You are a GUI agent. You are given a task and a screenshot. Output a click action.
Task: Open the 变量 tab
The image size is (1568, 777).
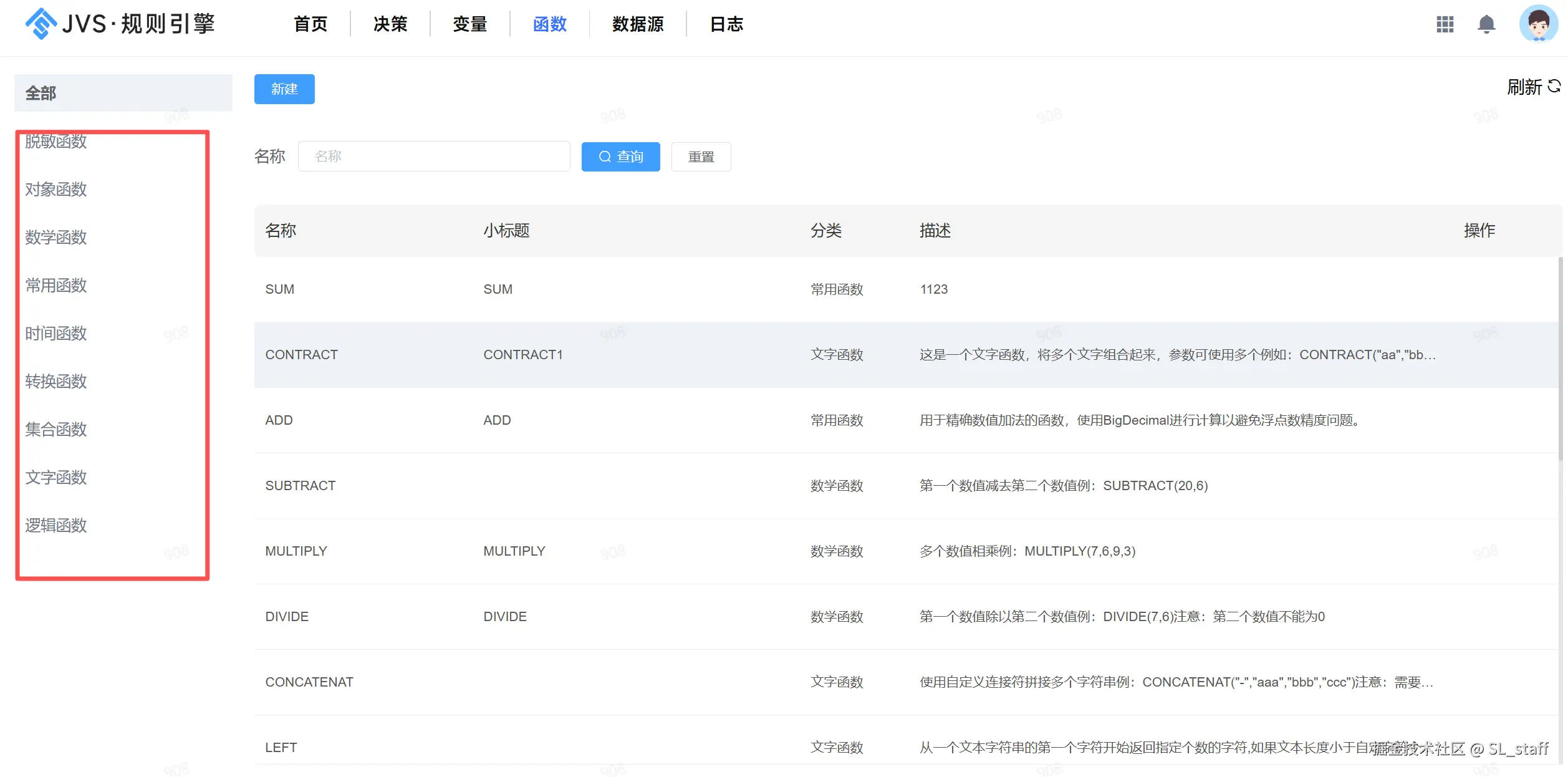tap(469, 24)
